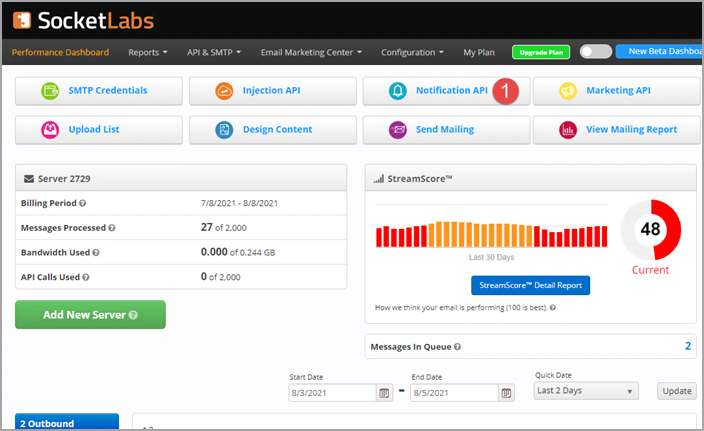Open the Quick Date Last 2 Days dropdown

point(586,391)
